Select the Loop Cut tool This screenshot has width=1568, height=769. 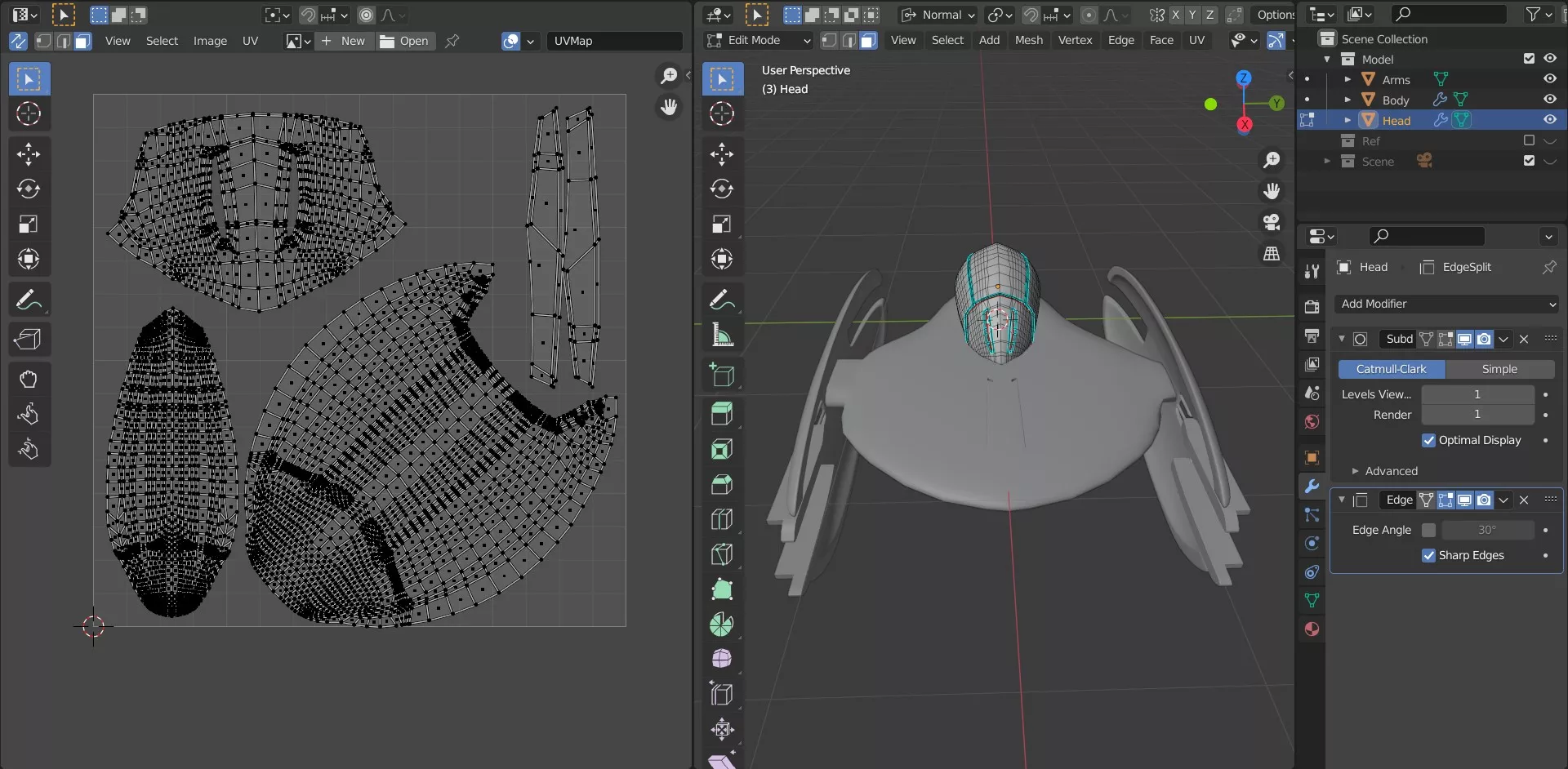(722, 519)
